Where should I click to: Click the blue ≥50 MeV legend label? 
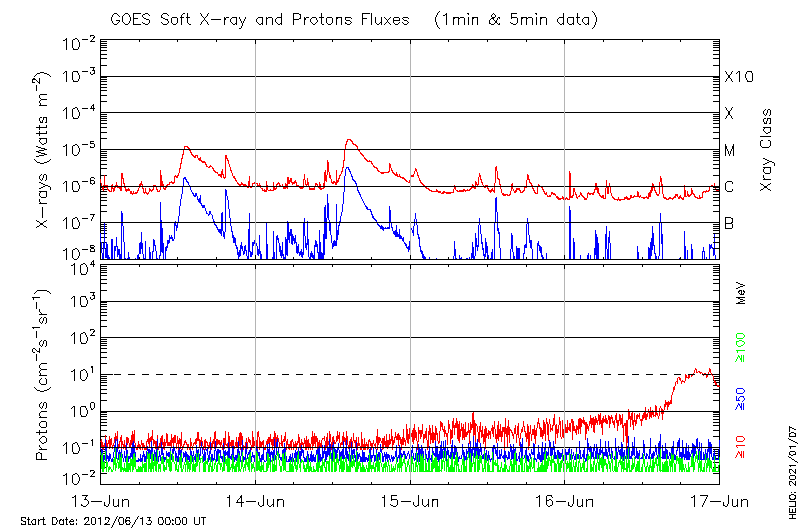[742, 397]
